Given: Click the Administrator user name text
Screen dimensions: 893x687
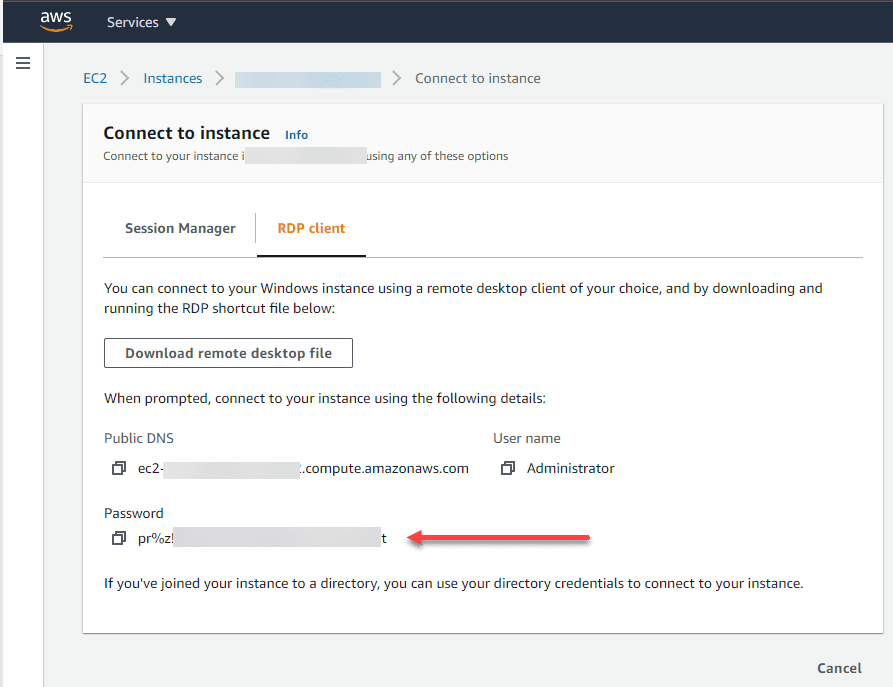Looking at the screenshot, I should [x=570, y=468].
